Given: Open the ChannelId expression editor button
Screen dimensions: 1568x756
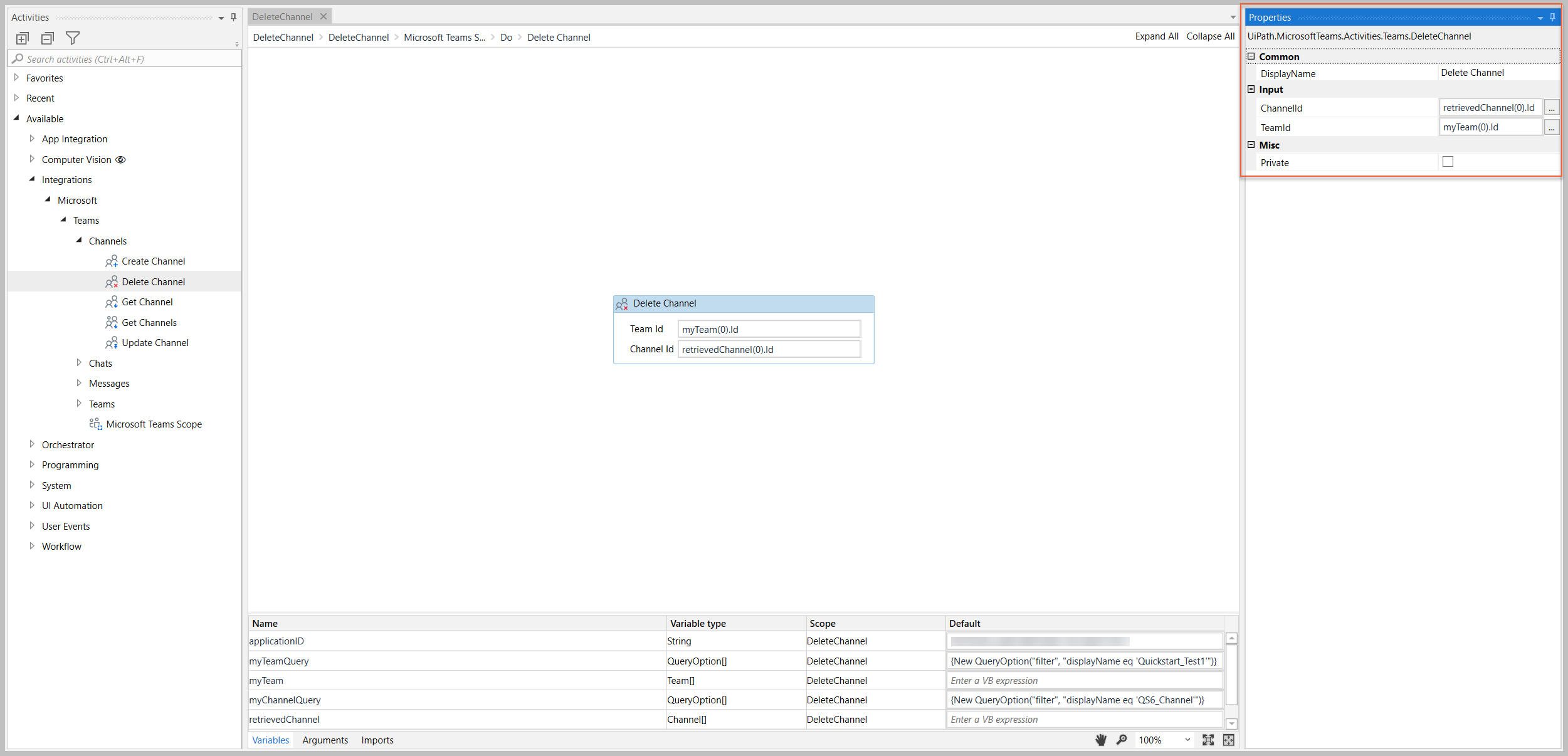Looking at the screenshot, I should [1552, 108].
